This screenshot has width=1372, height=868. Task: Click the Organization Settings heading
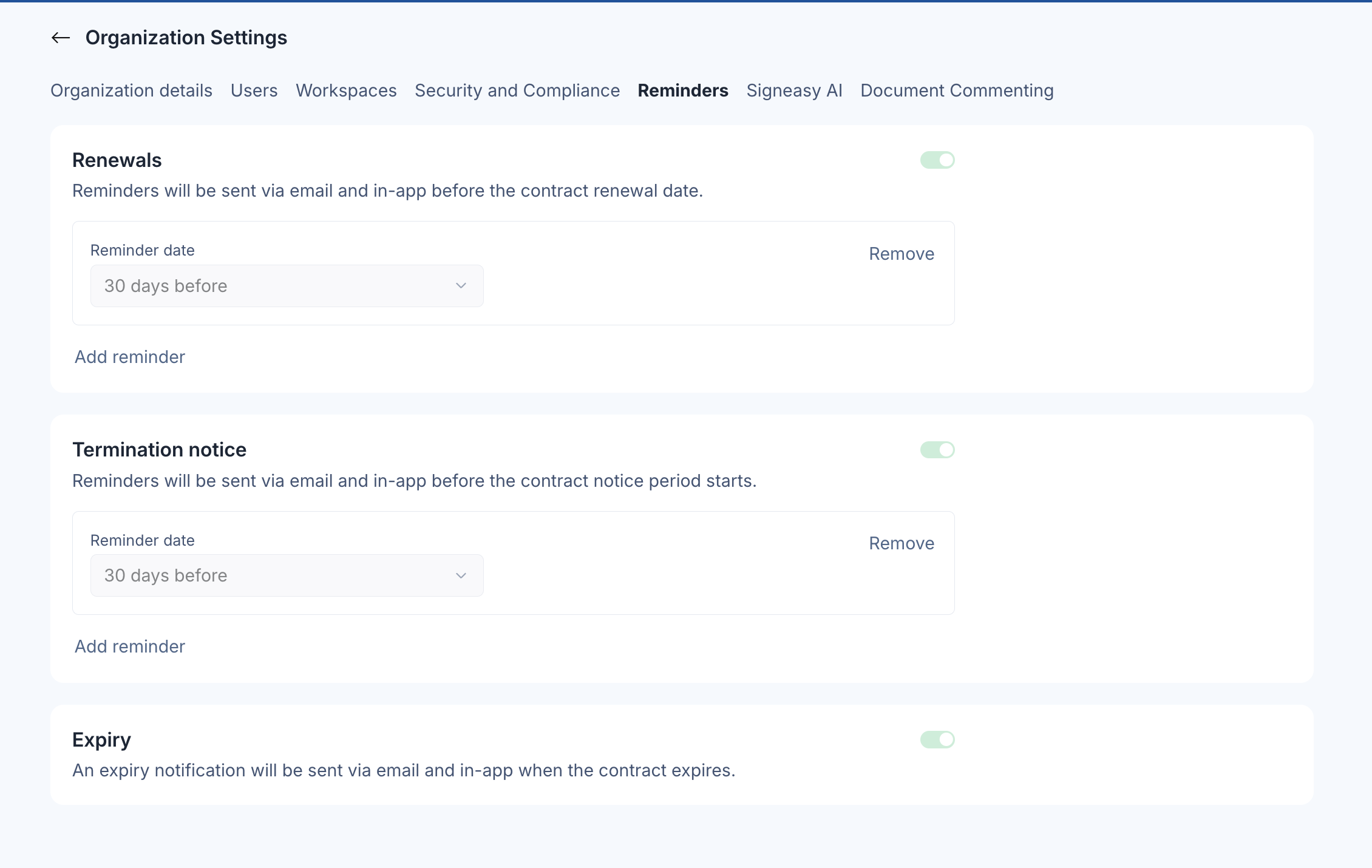186,38
